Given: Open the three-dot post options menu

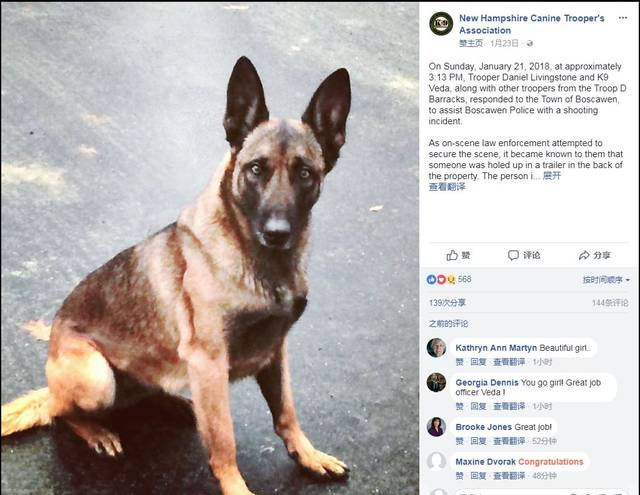Looking at the screenshot, I should 622,18.
